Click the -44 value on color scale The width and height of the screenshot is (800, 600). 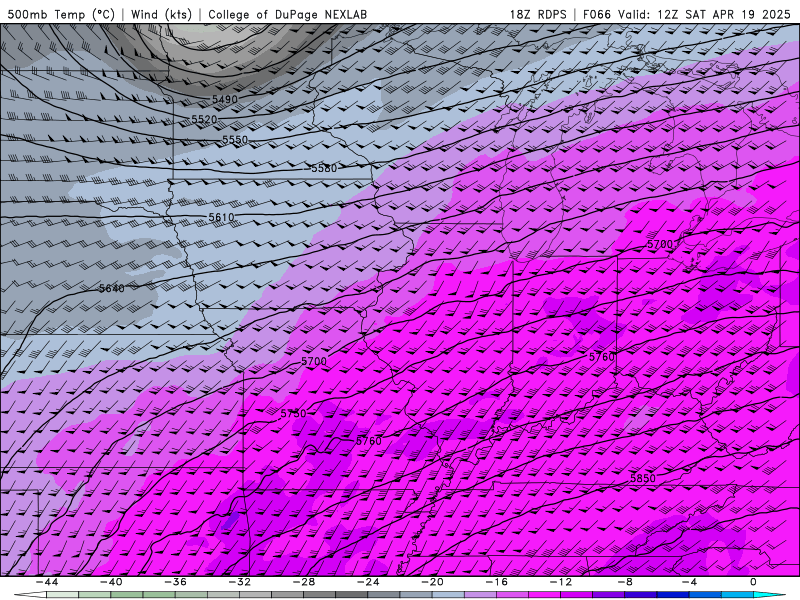(47, 582)
